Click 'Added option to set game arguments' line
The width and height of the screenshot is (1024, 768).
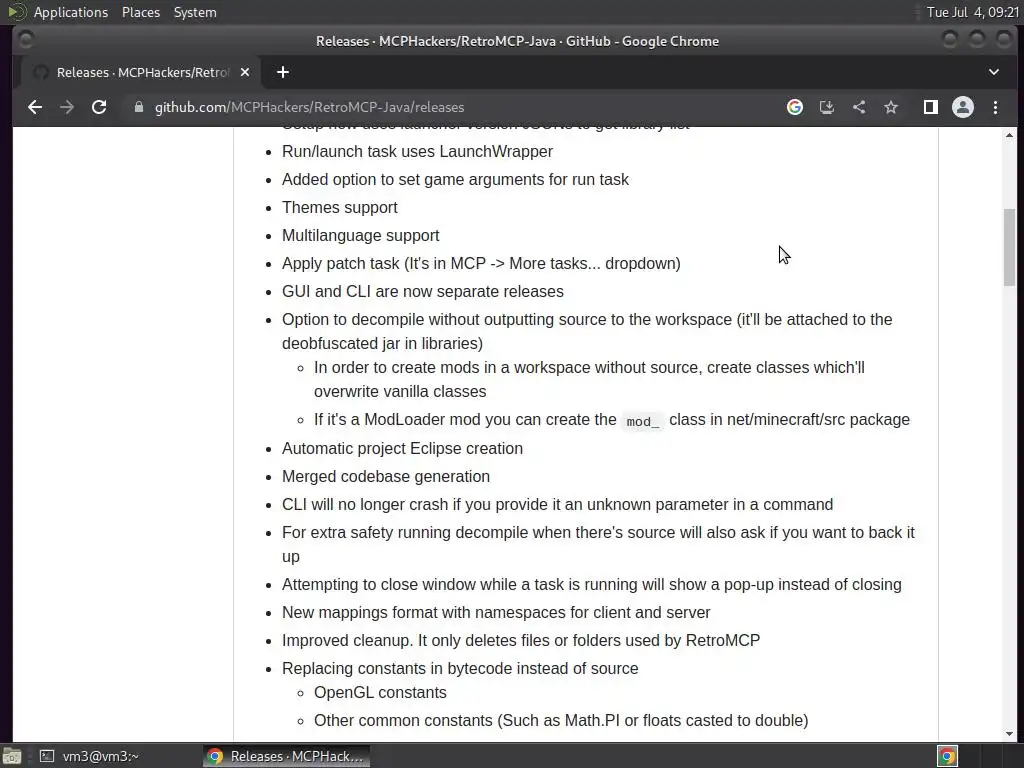[x=455, y=180]
